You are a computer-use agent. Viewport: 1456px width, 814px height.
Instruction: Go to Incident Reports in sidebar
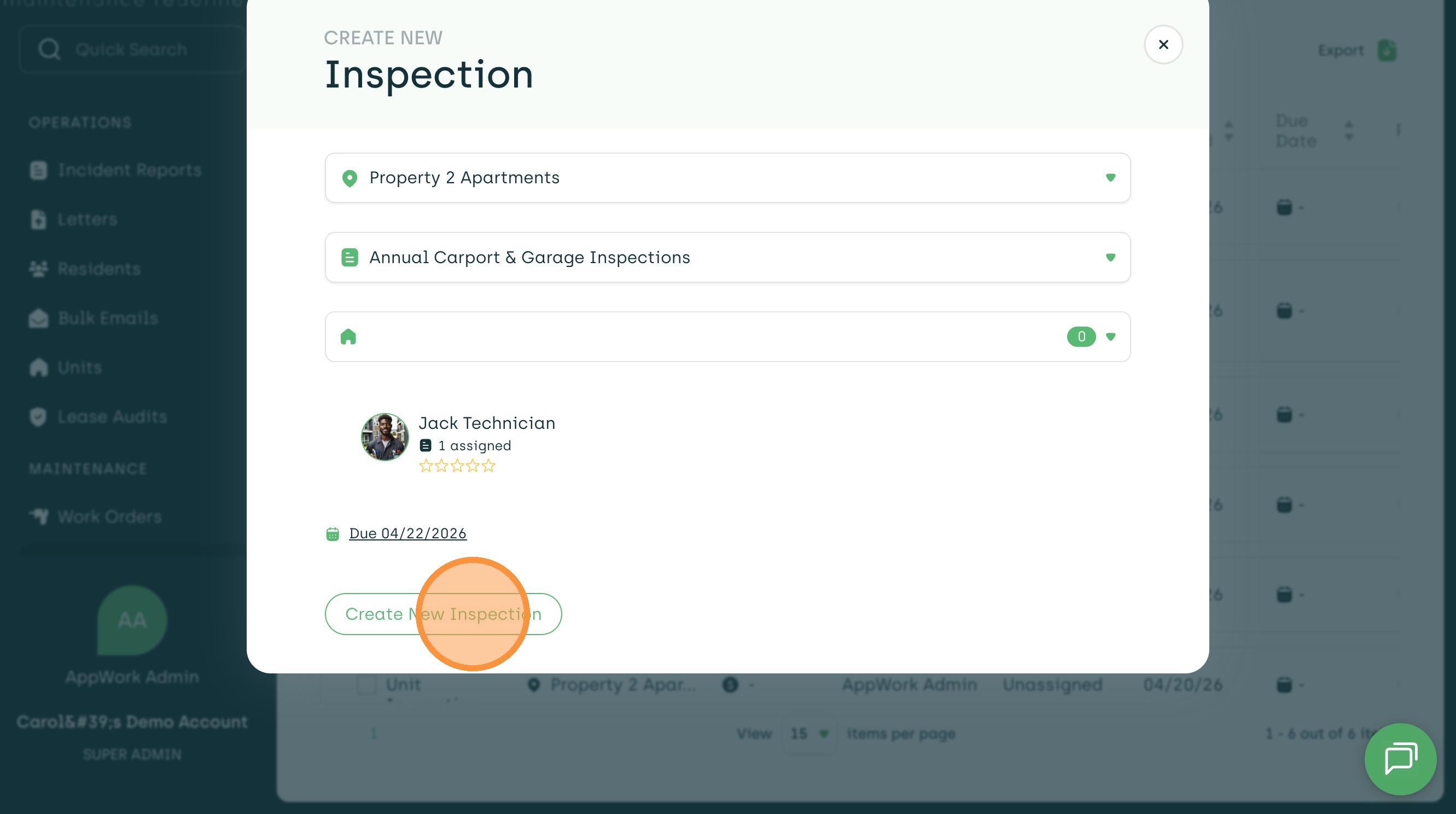tap(130, 170)
